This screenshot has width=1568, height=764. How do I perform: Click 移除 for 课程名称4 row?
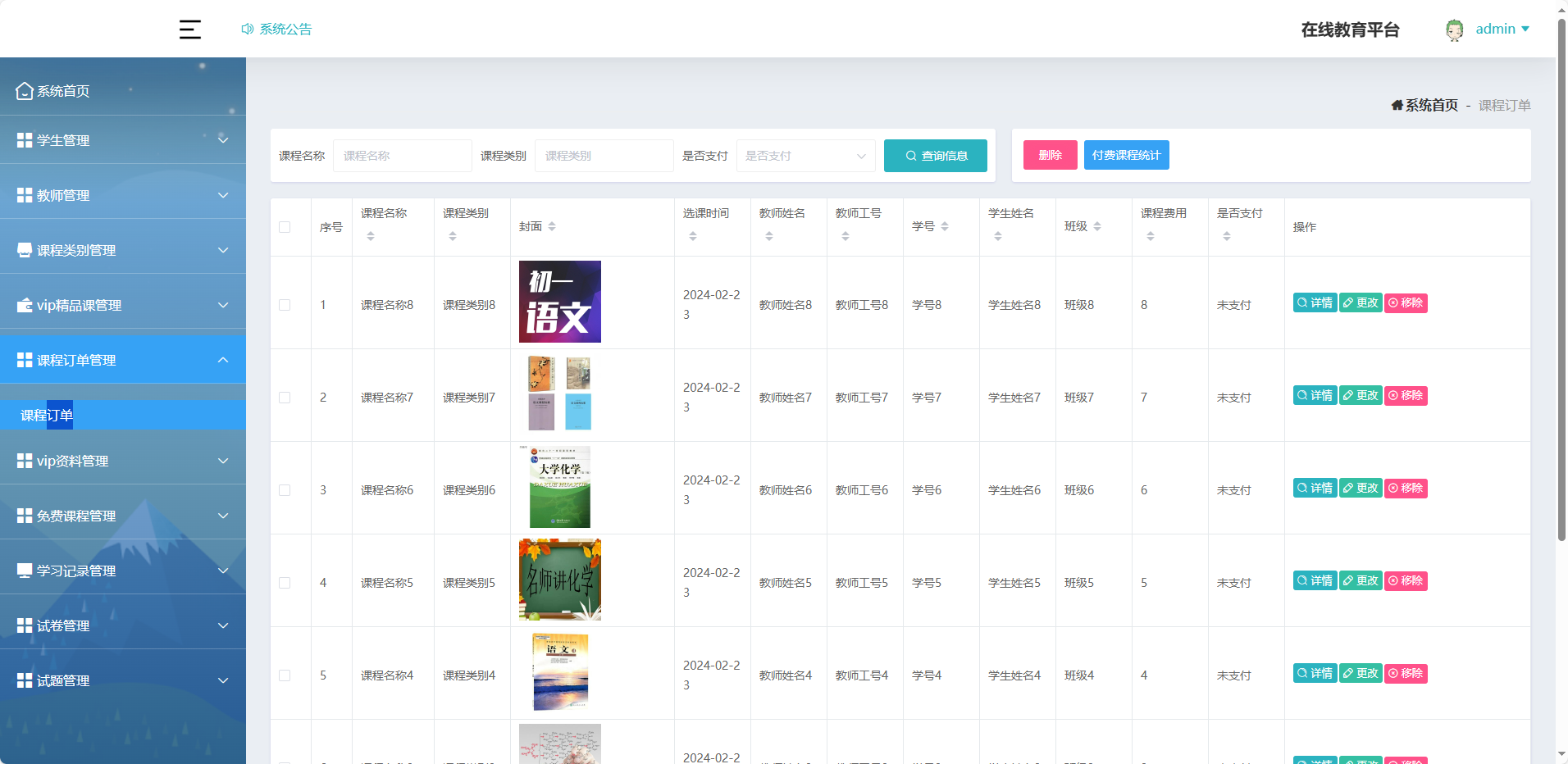(1406, 673)
